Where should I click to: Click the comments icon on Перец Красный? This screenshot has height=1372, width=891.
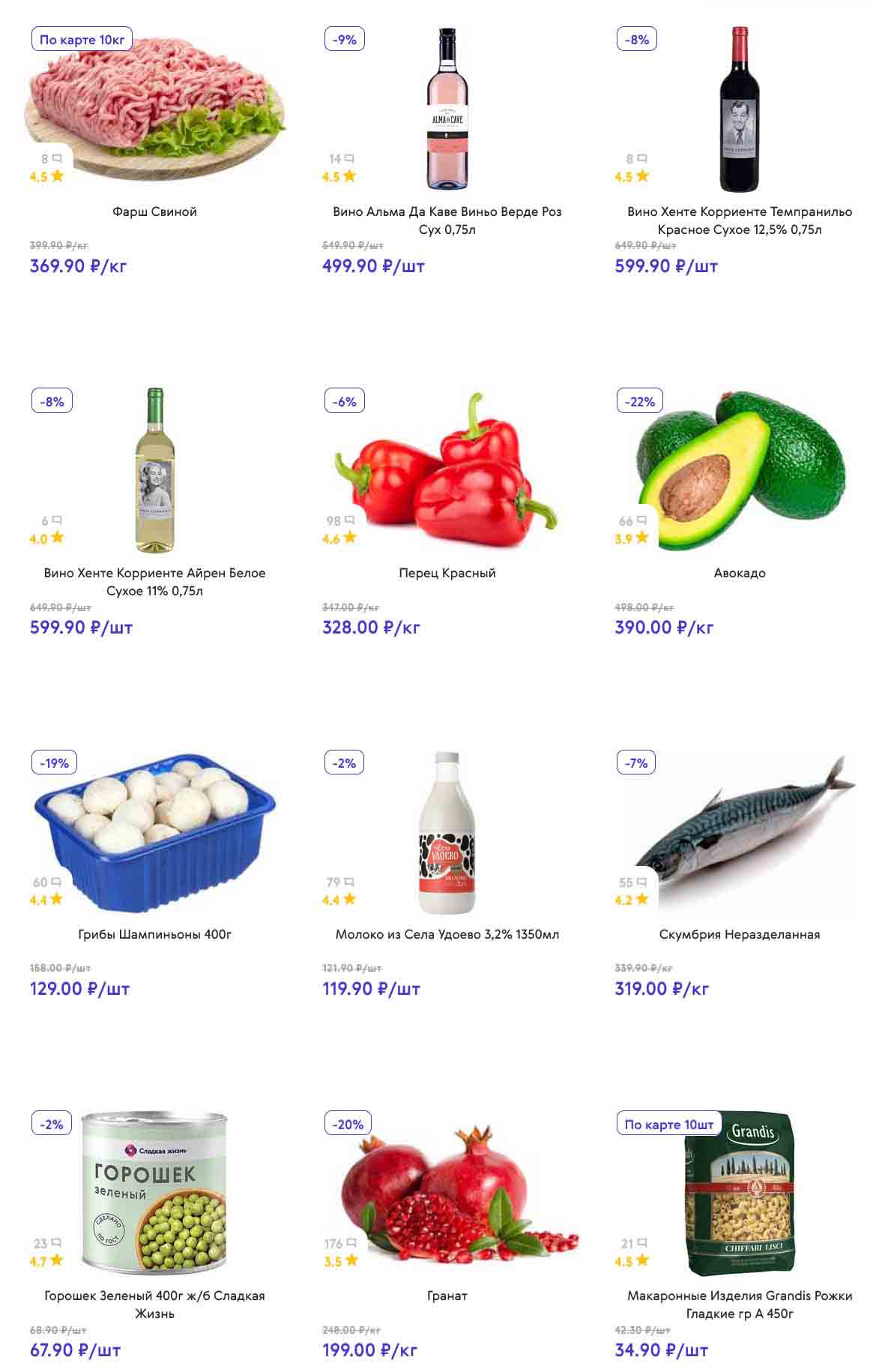349,520
